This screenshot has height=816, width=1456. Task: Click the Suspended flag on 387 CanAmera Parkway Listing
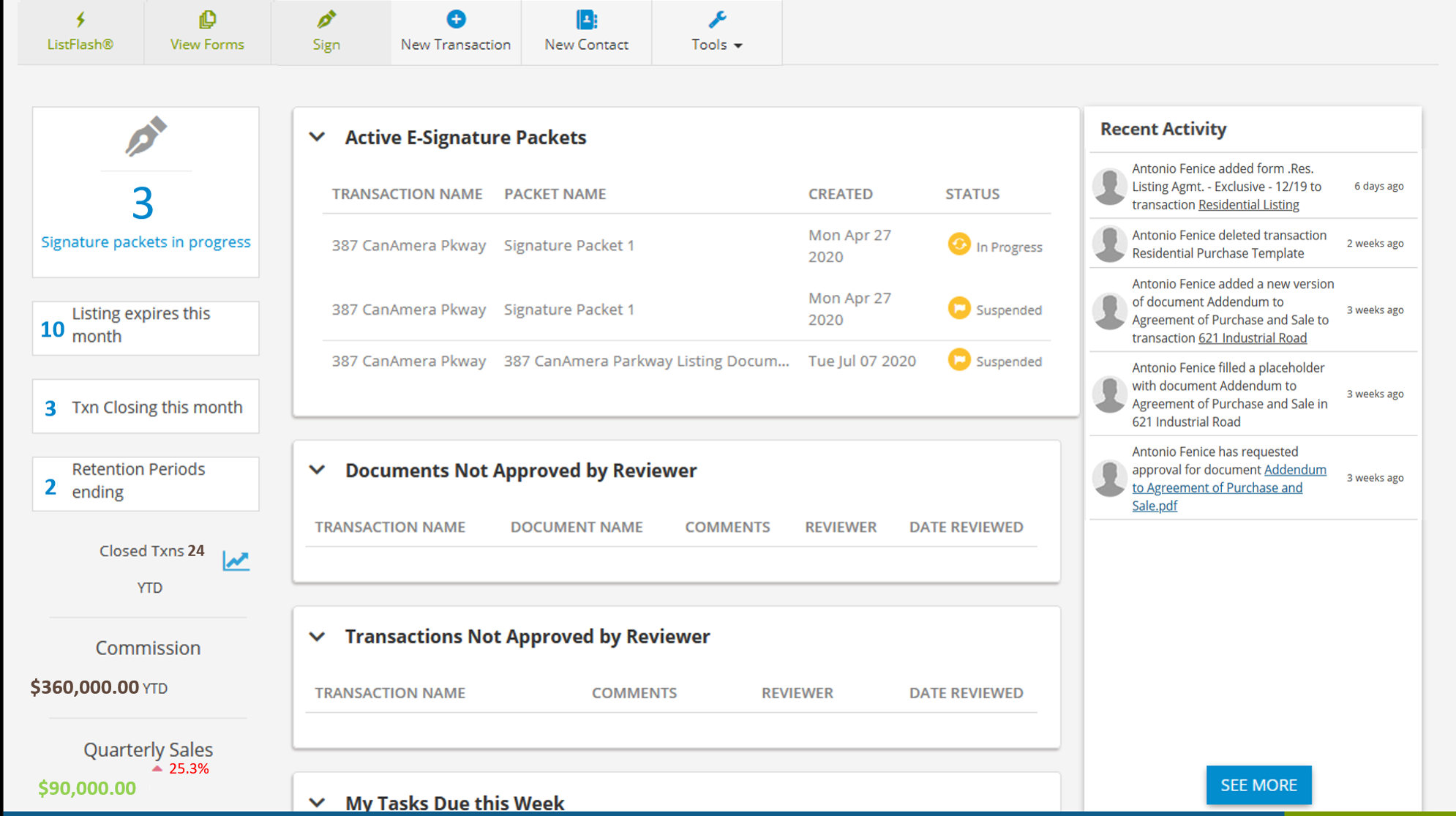click(x=959, y=360)
